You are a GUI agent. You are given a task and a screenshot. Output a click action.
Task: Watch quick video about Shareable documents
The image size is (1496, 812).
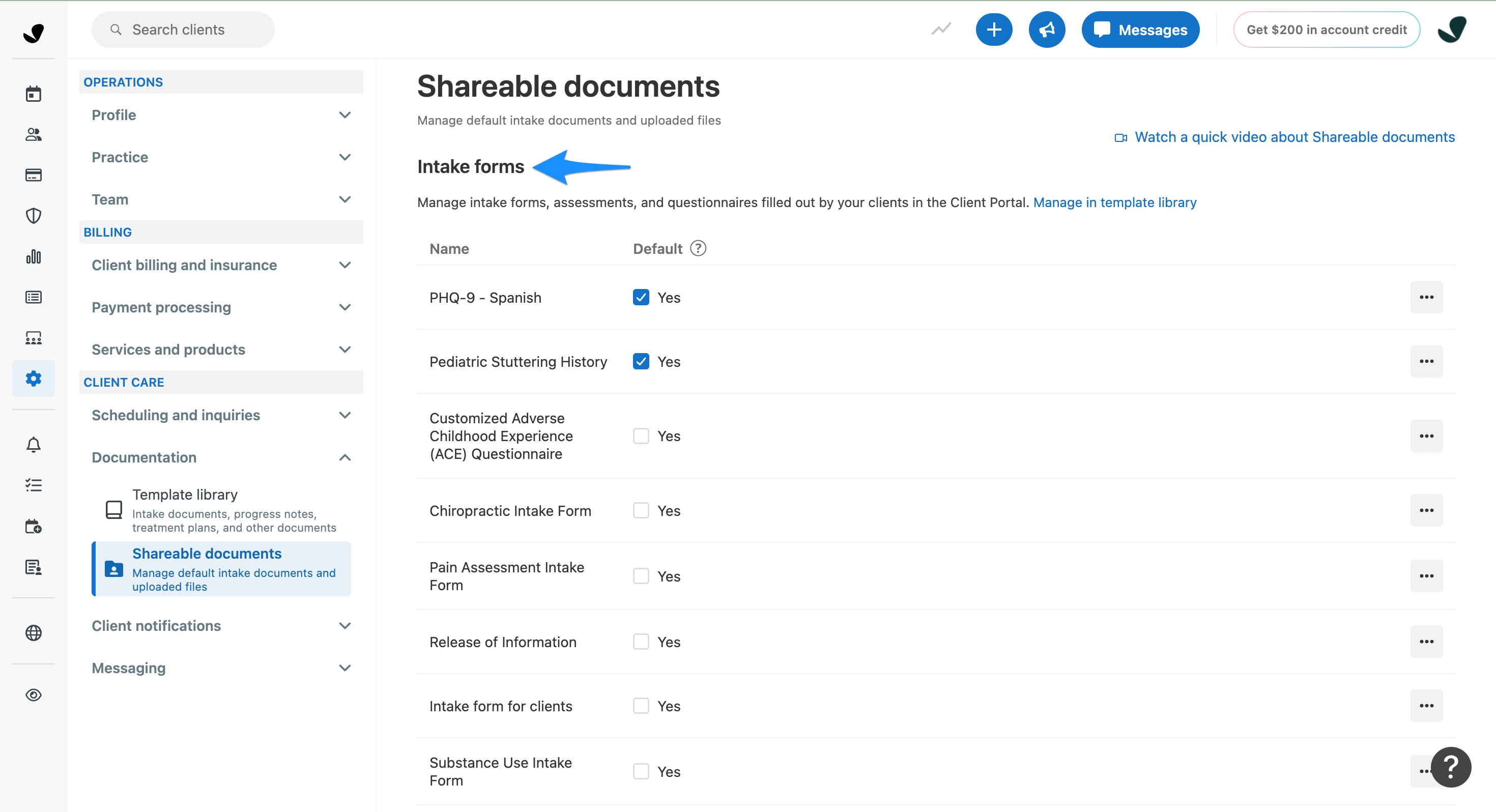click(x=1285, y=137)
